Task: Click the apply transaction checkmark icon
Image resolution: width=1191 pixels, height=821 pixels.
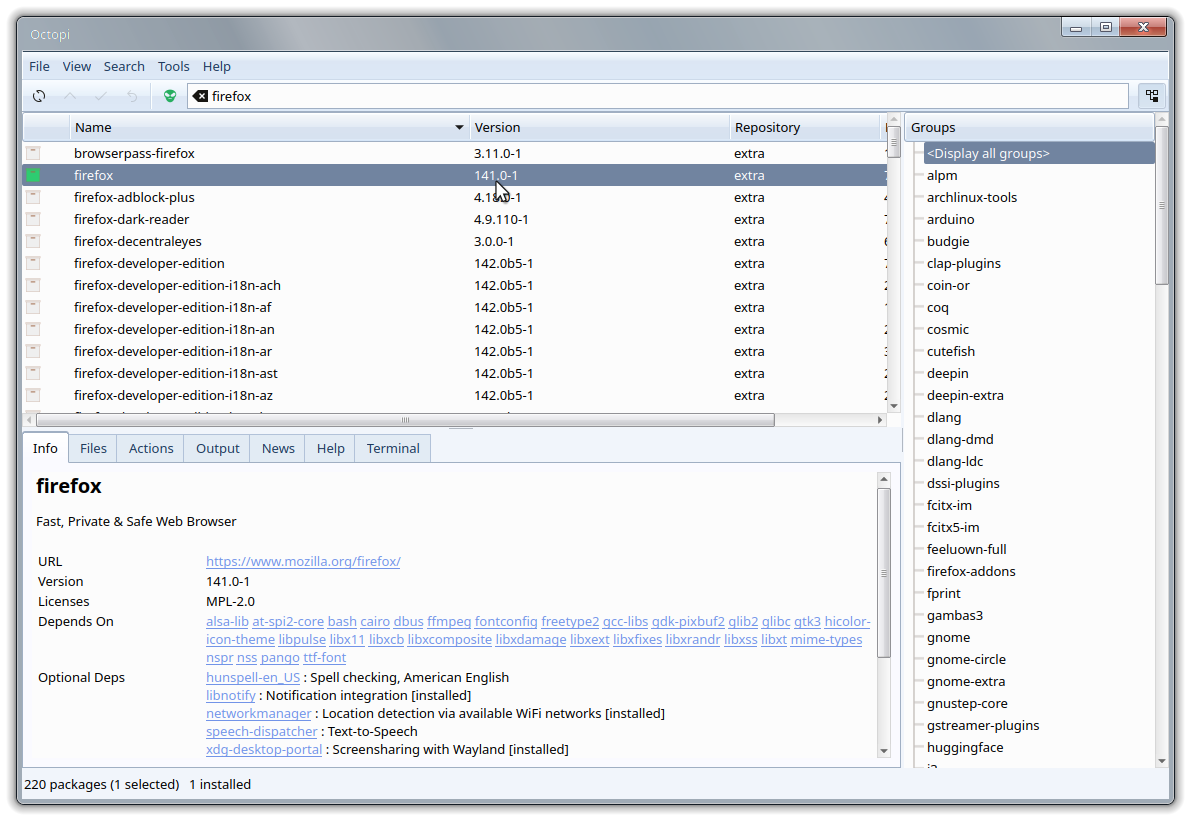Action: [x=101, y=96]
